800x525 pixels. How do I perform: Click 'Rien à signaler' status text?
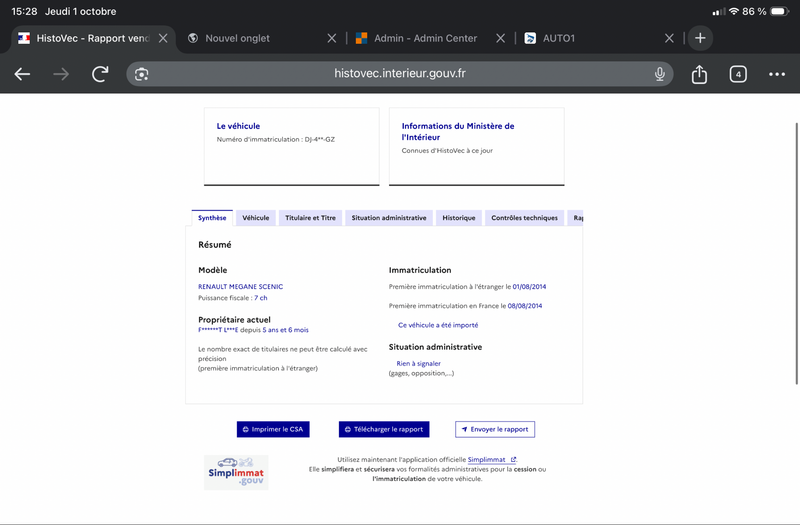[418, 364]
